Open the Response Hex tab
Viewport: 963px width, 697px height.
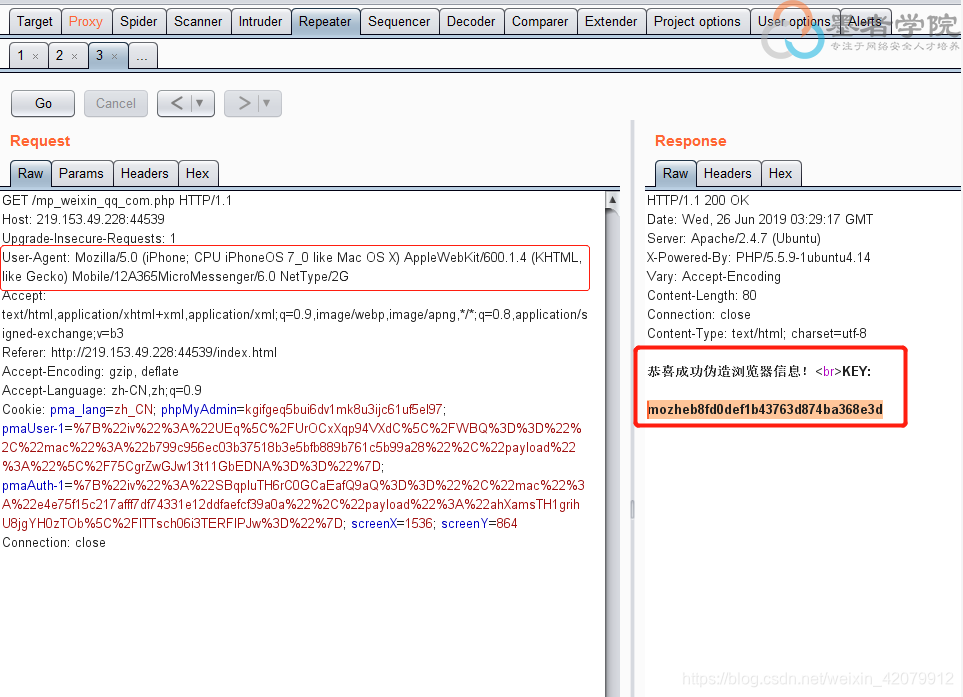pos(781,174)
